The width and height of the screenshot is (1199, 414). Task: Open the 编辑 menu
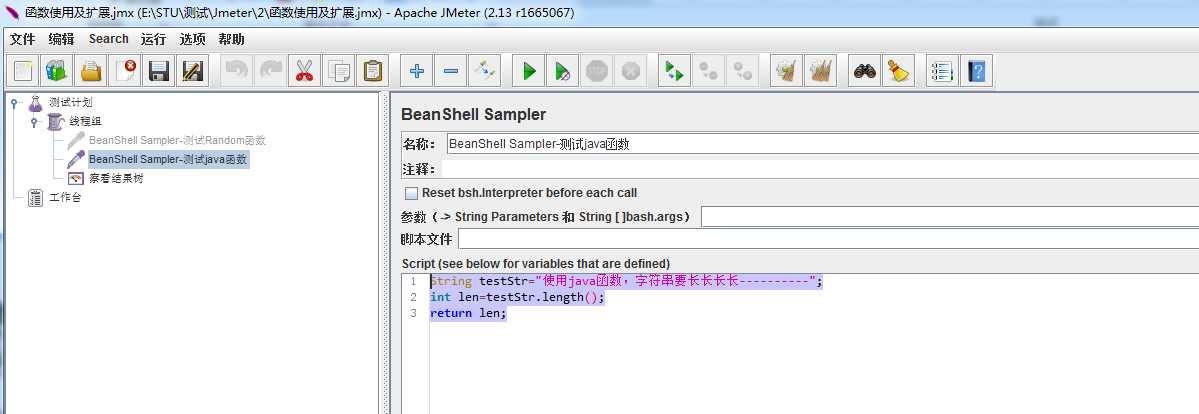(x=61, y=39)
